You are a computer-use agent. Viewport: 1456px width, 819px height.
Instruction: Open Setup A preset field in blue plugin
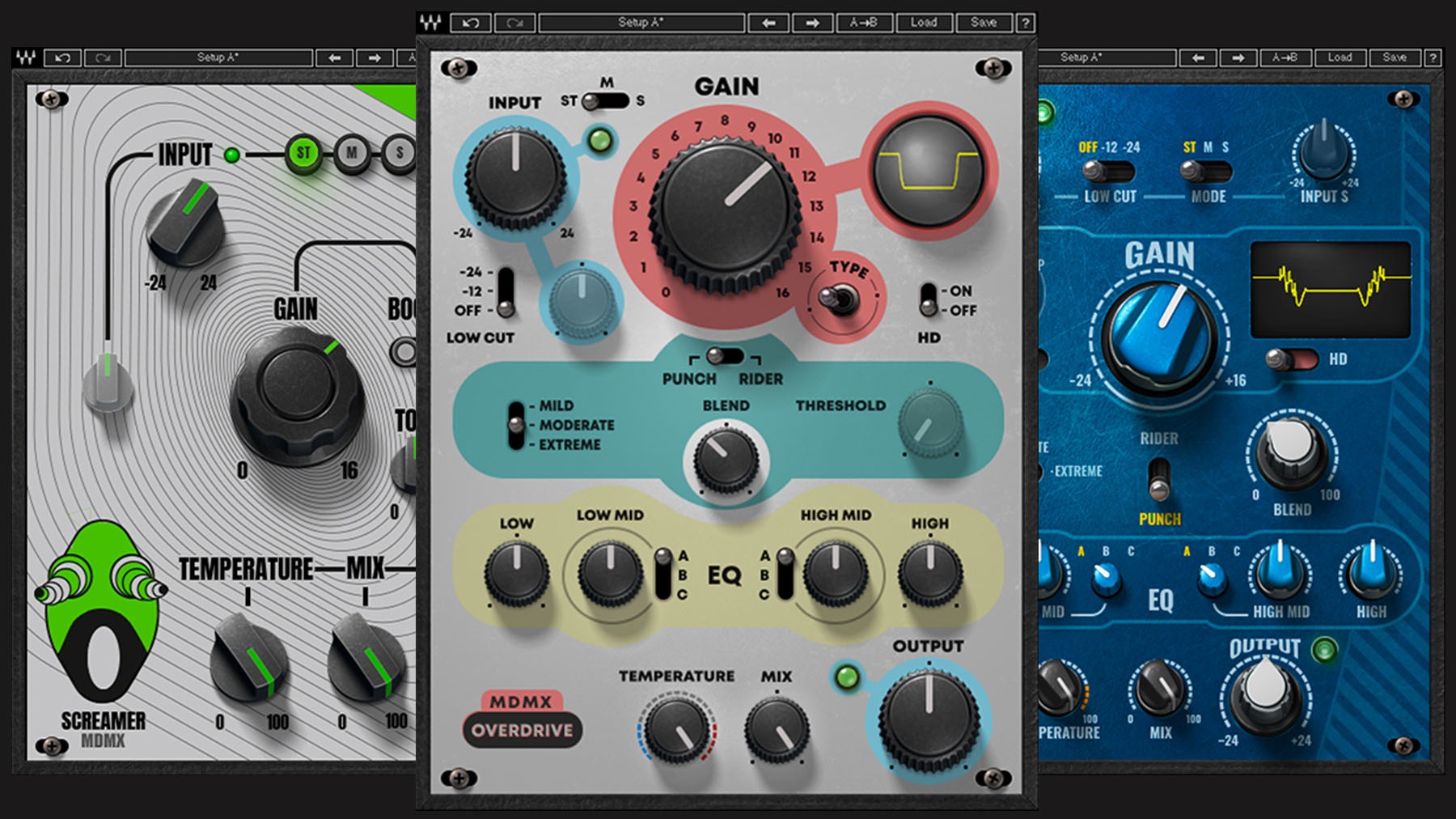click(1107, 57)
